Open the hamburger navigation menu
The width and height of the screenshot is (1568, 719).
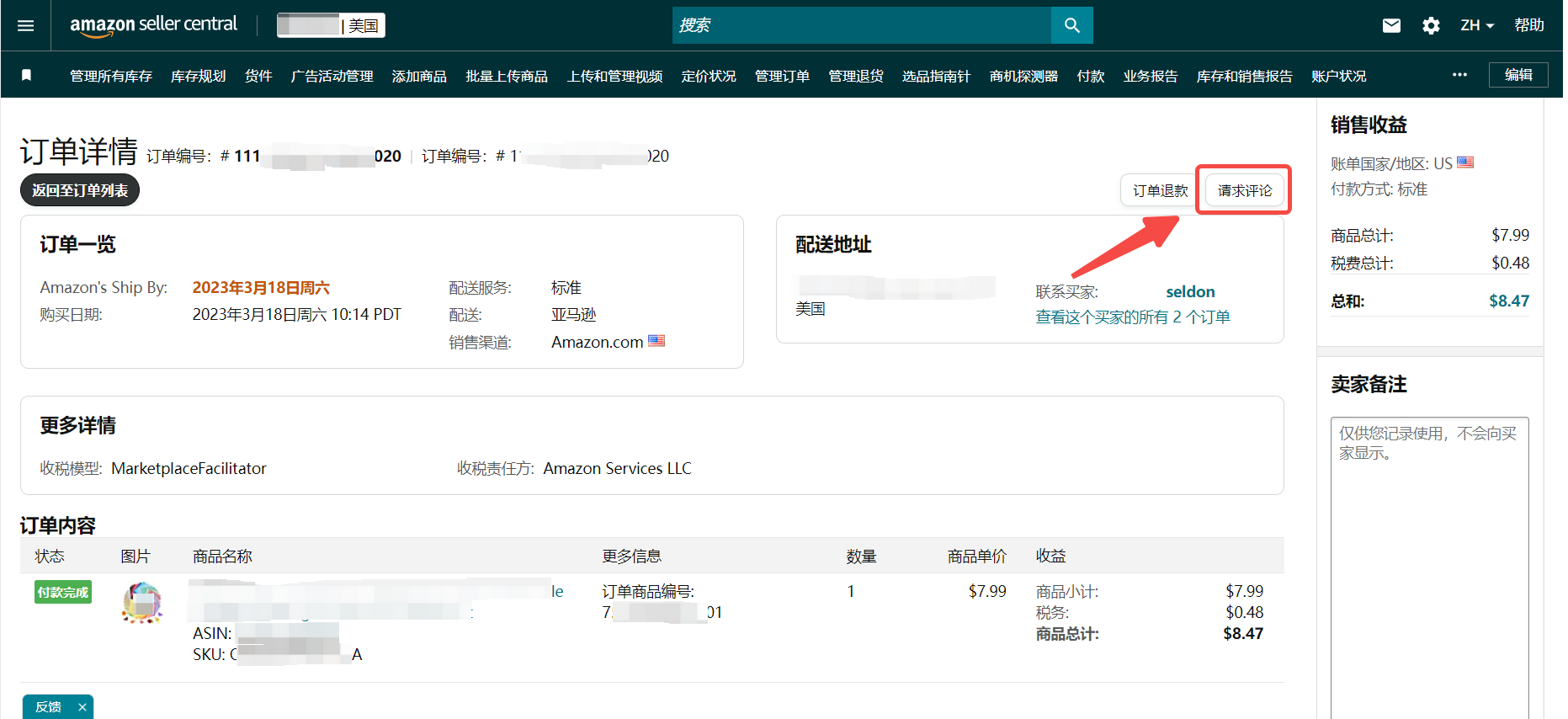pyautogui.click(x=25, y=25)
